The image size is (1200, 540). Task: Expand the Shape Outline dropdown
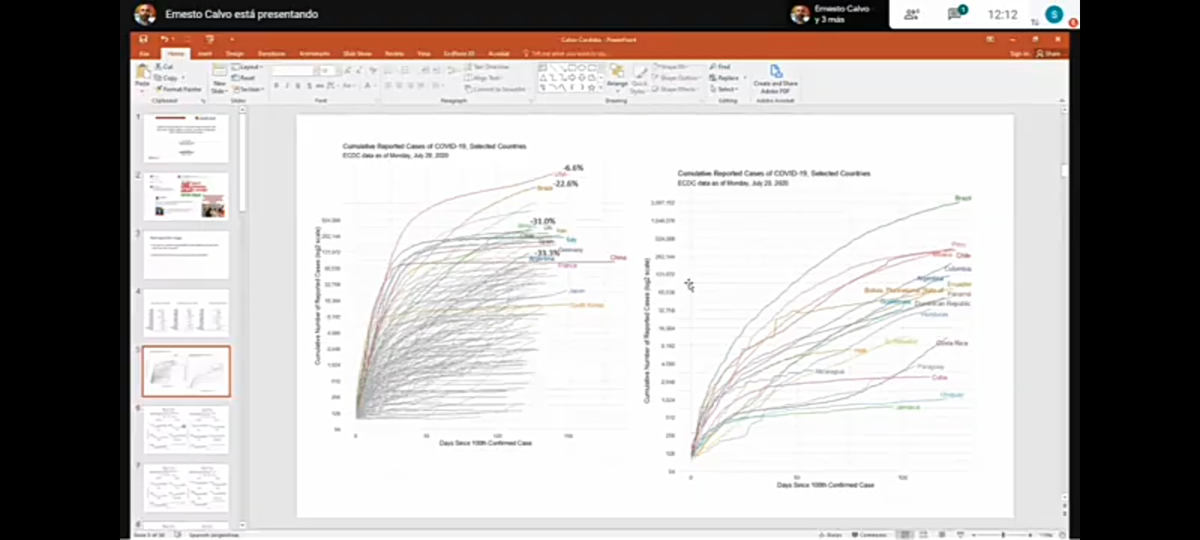click(679, 78)
